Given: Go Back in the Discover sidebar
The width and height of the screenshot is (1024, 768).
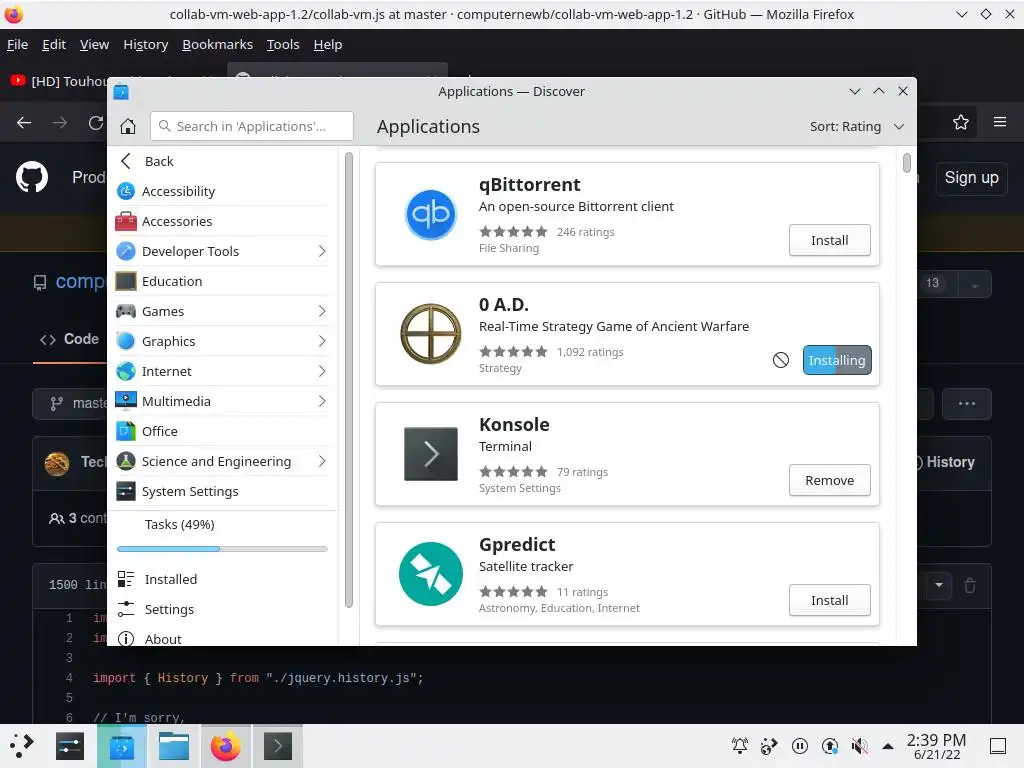Looking at the screenshot, I should [x=222, y=161].
